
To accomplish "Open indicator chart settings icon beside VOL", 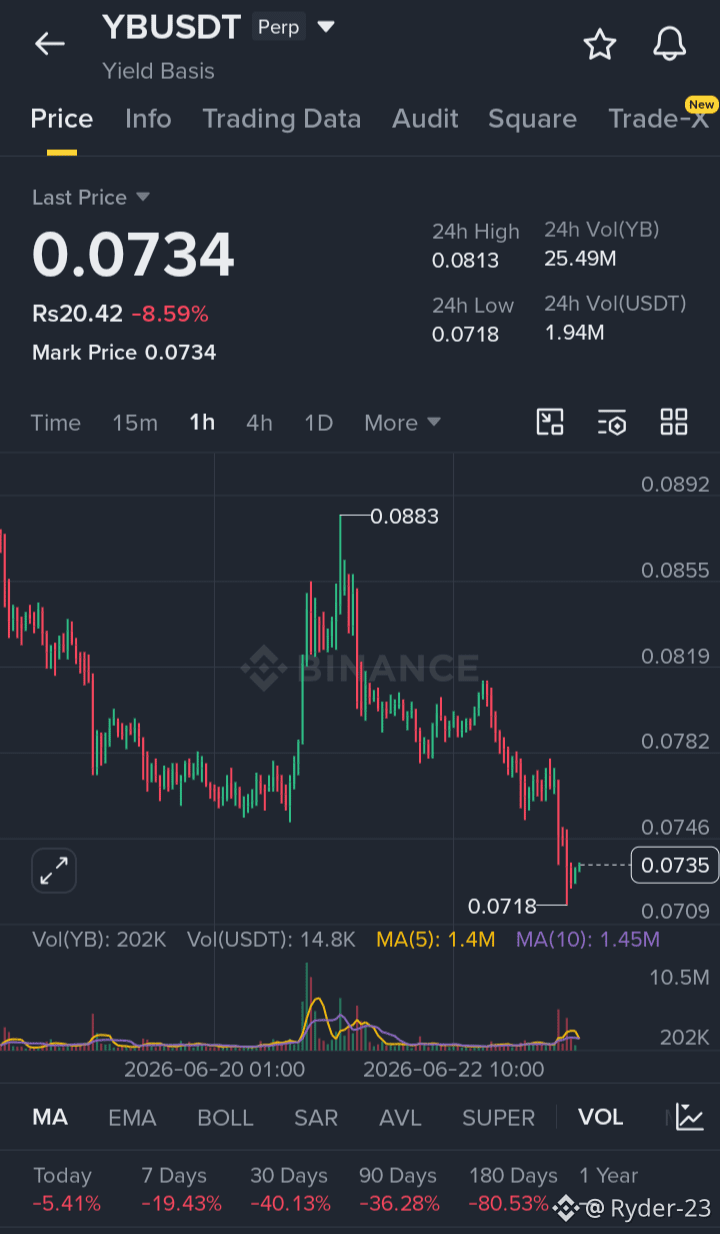I will 689,1117.
